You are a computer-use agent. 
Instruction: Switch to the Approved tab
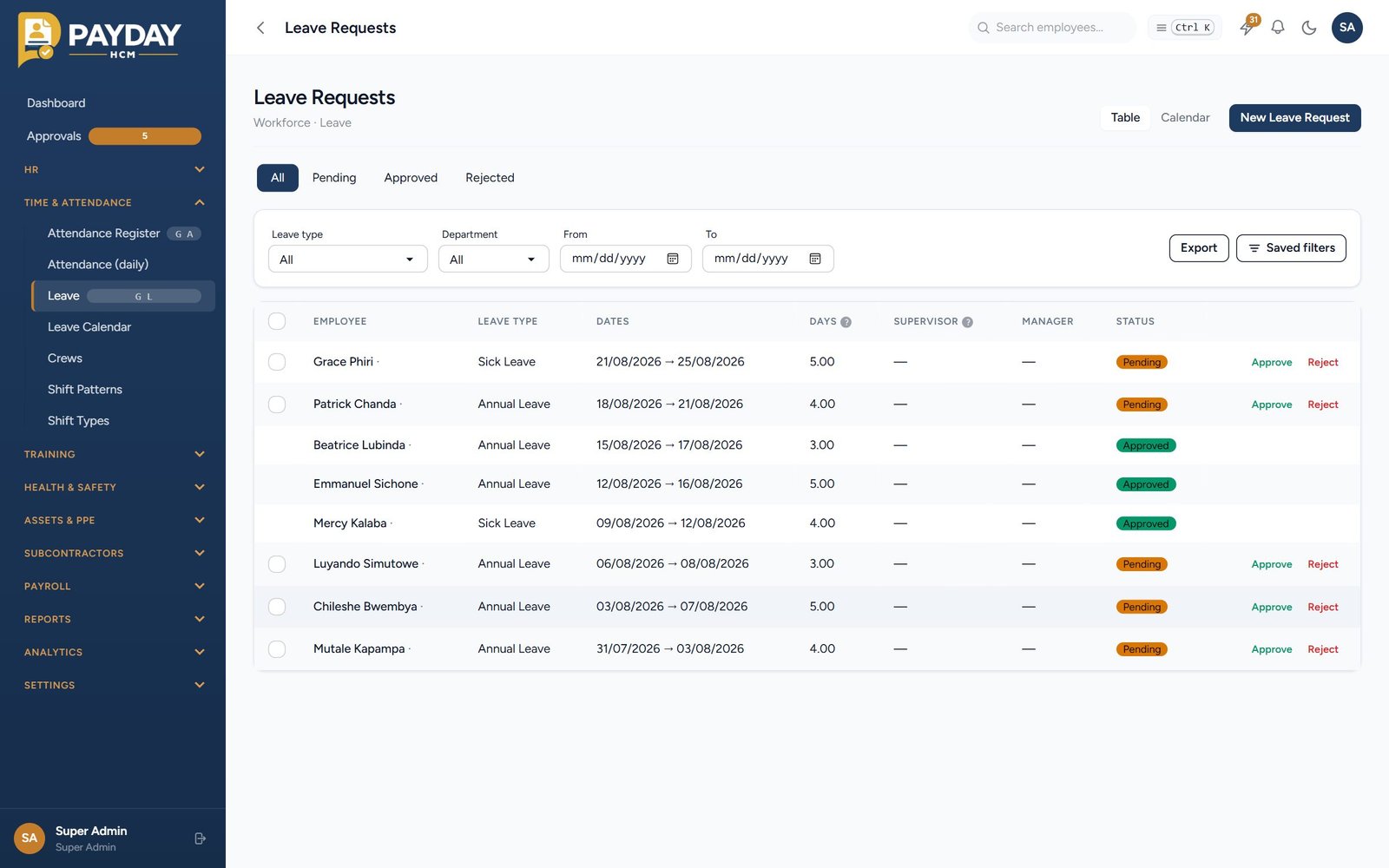pos(411,178)
